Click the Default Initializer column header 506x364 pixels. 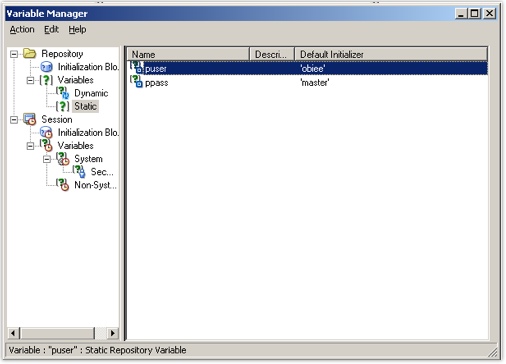pyautogui.click(x=391, y=54)
